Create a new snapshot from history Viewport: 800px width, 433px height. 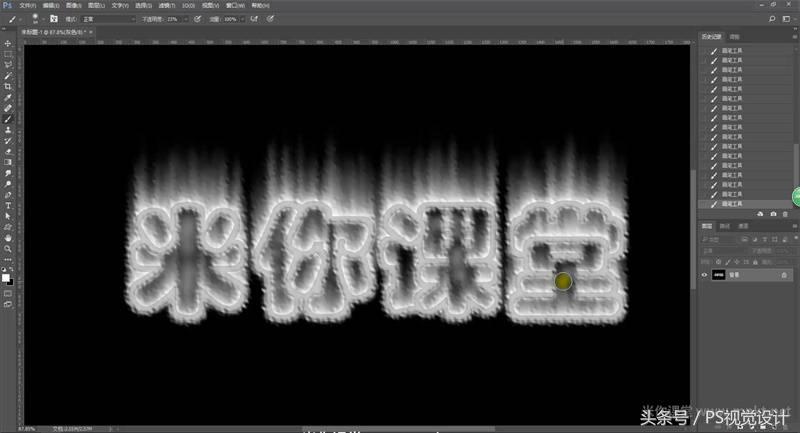pyautogui.click(x=773, y=214)
